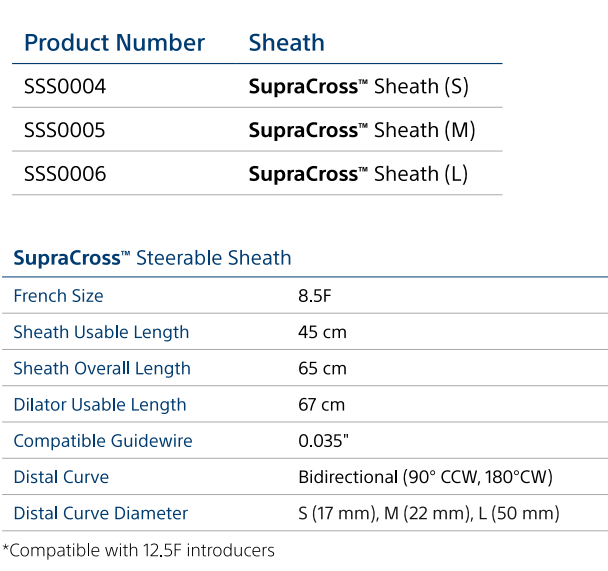Click the 45 cm value
Image resolution: width=608 pixels, height=571 pixels.
pos(322,332)
